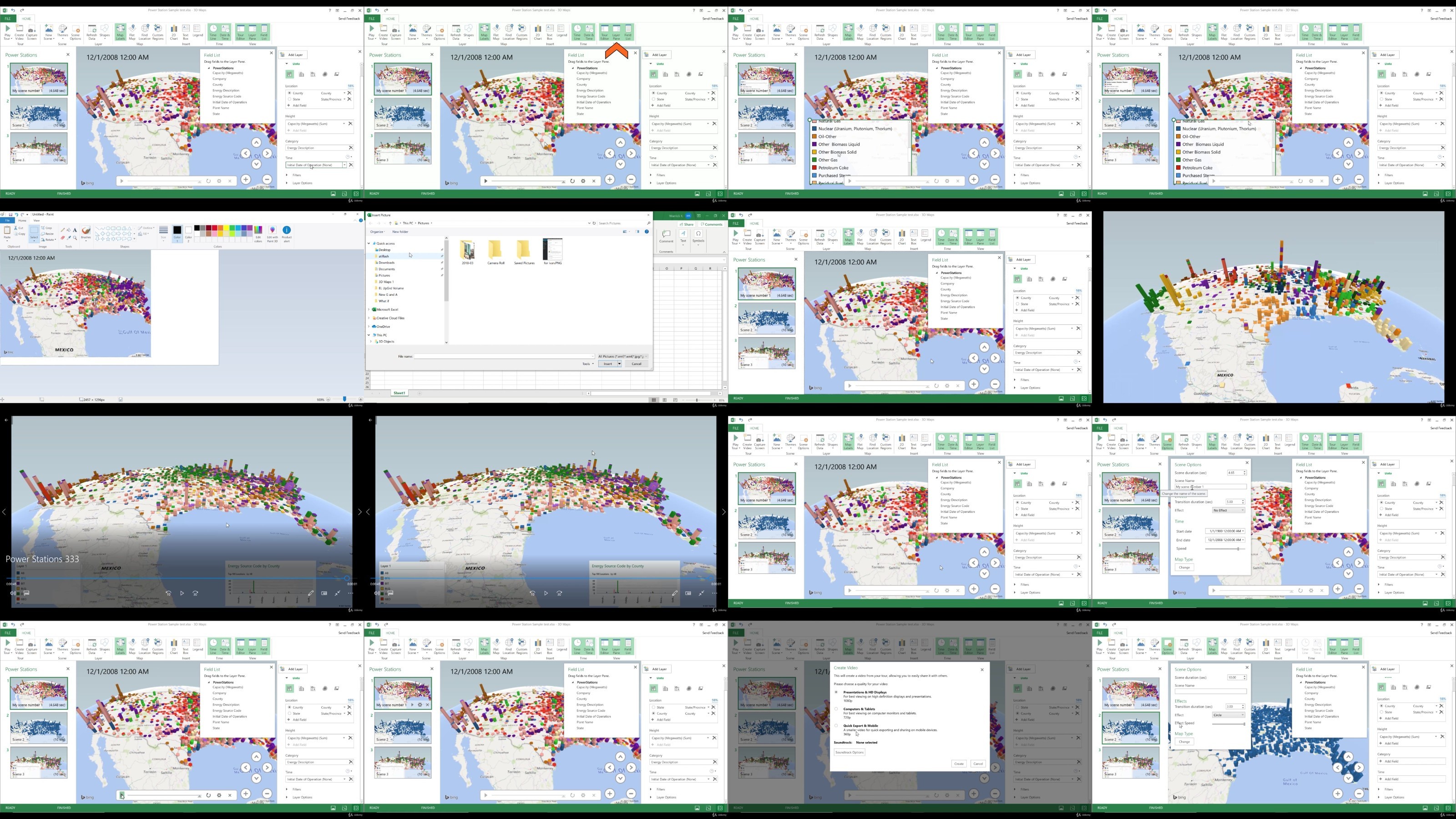
Task: Pick the Pencil tool in Paint
Action: tap(62, 230)
